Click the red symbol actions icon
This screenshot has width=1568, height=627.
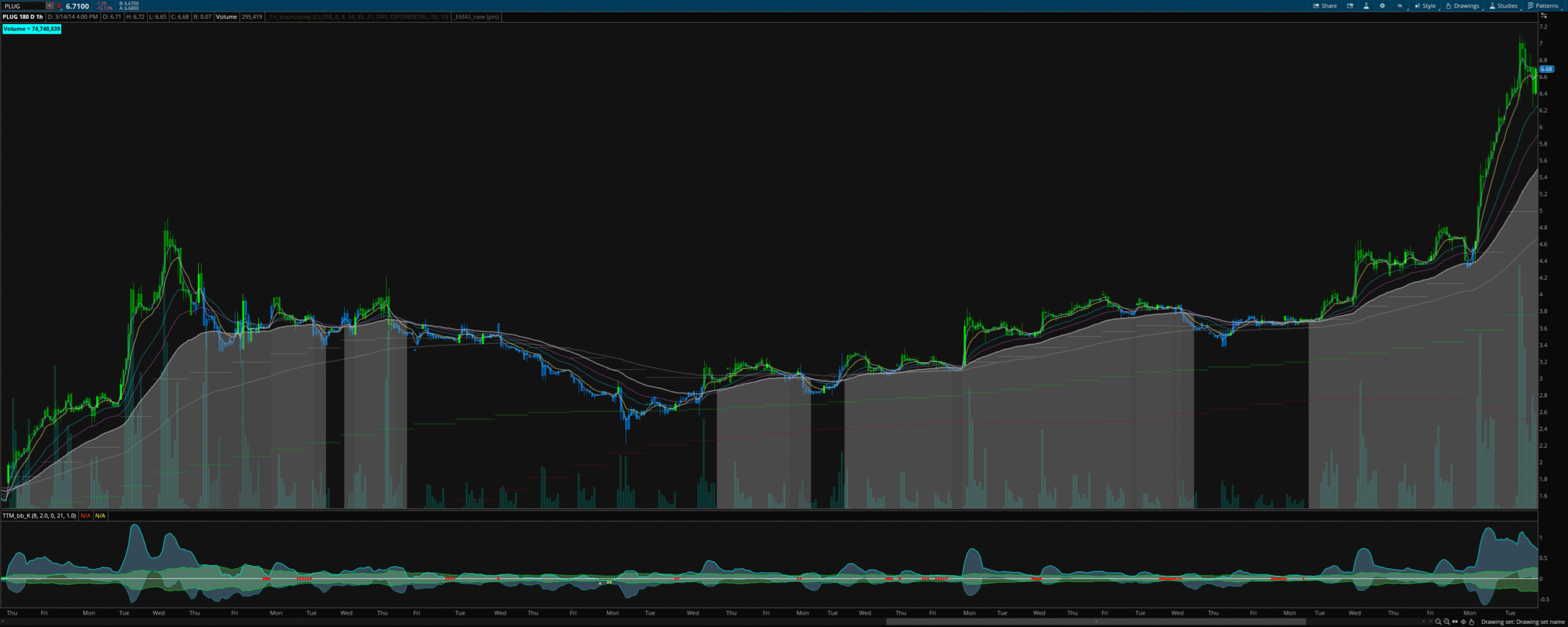pyautogui.click(x=59, y=6)
